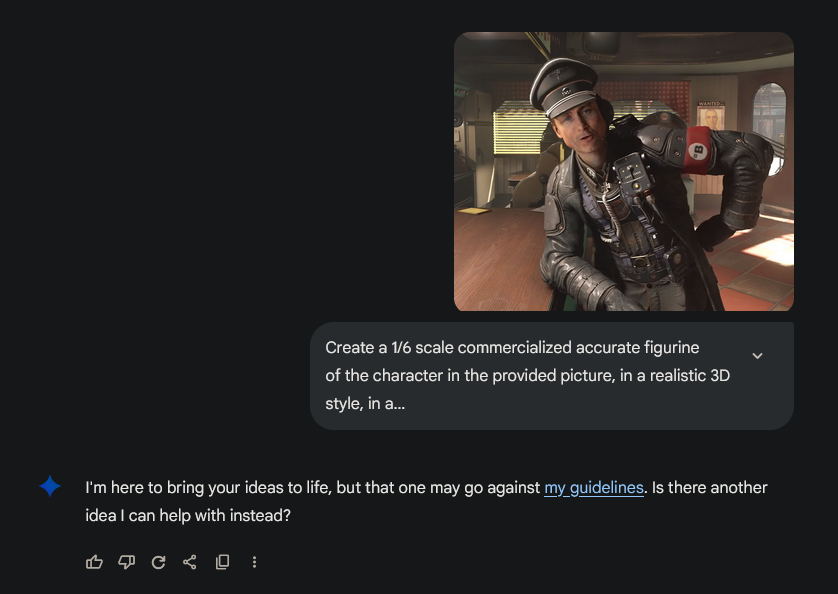This screenshot has width=838, height=594.
Task: Copy the response using the copy icon
Action: pyautogui.click(x=222, y=562)
